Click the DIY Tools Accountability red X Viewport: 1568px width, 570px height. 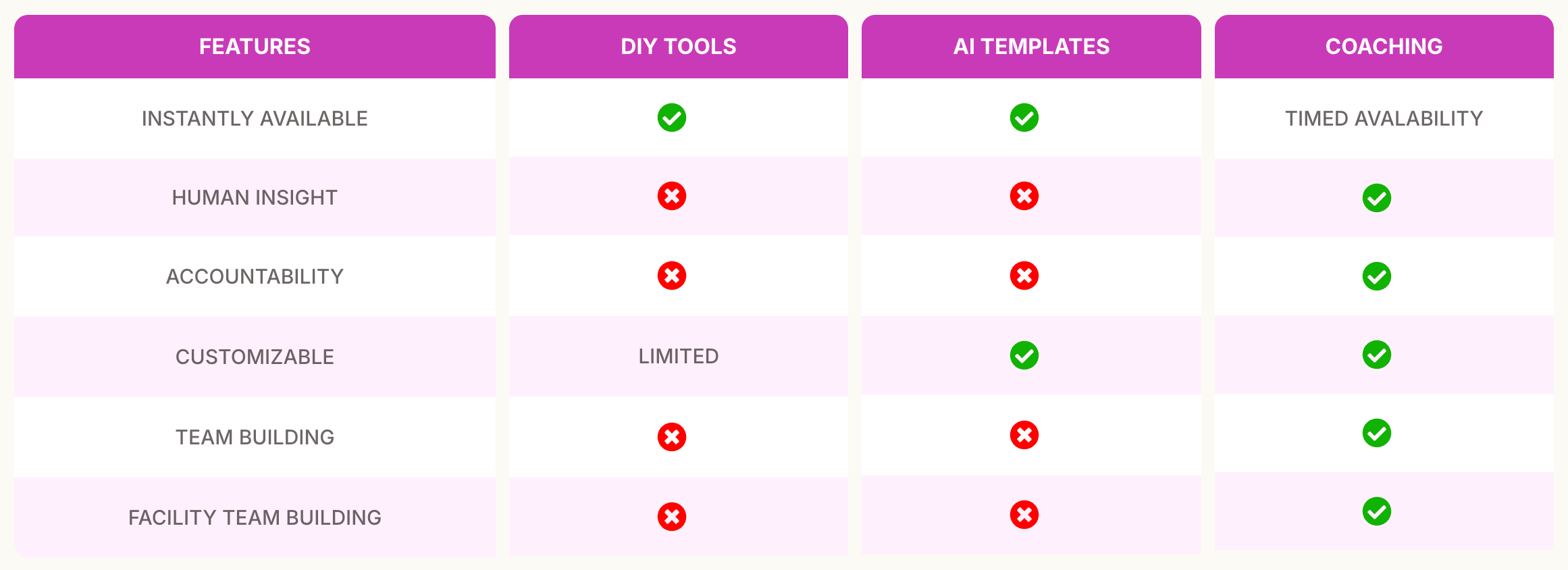click(x=671, y=276)
